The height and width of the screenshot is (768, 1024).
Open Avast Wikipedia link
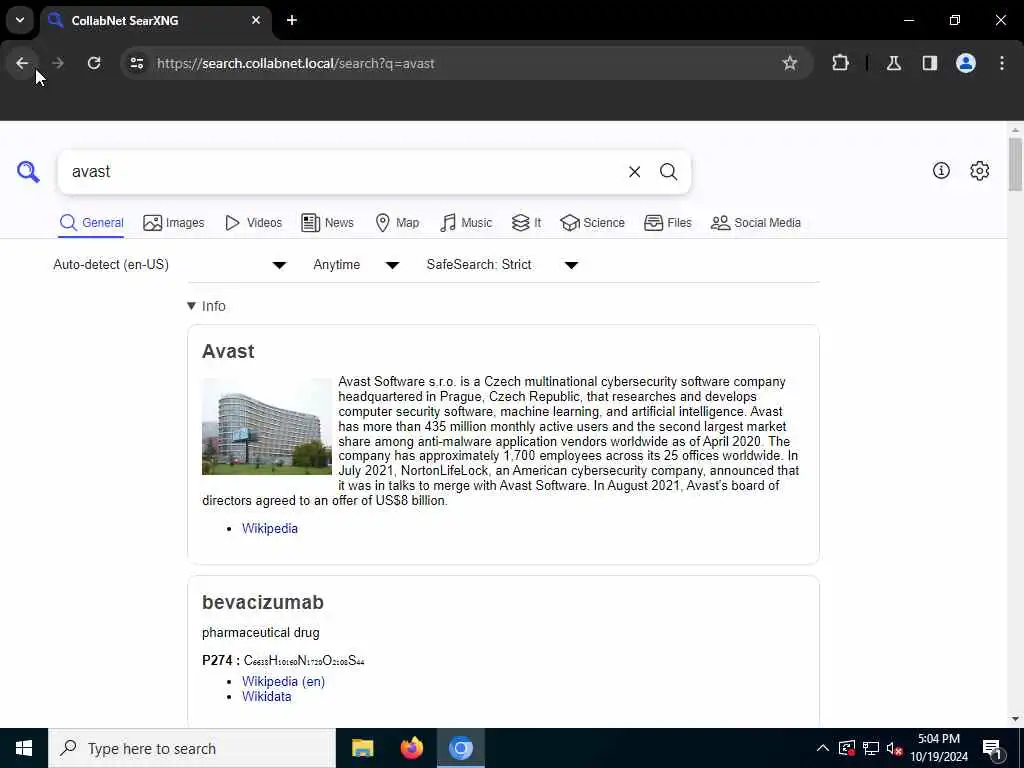pos(270,528)
